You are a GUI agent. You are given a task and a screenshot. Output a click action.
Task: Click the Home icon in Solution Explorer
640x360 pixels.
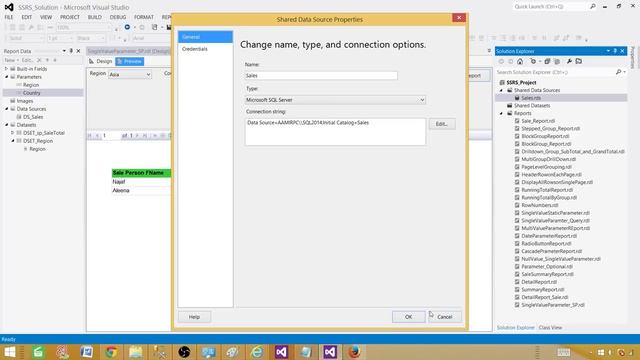[520, 61]
